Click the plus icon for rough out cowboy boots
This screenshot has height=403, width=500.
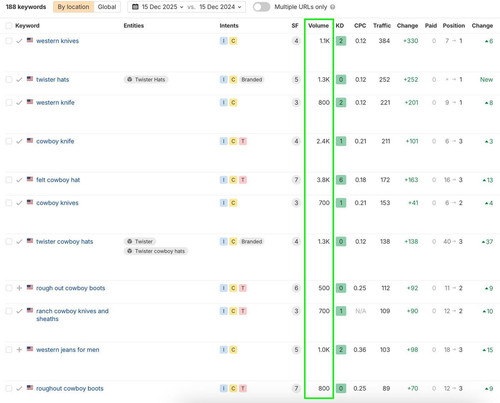coord(19,288)
